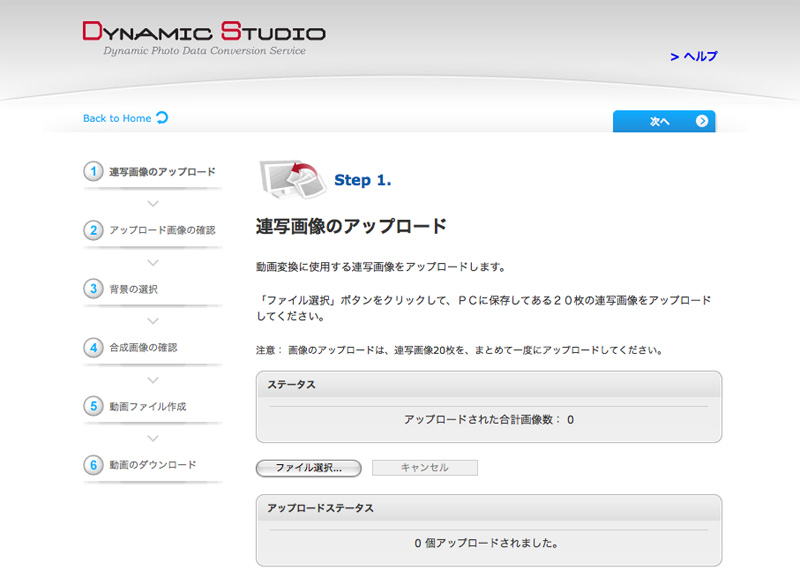
Task: Click the arrow icon on the 次へ button
Action: tap(702, 121)
